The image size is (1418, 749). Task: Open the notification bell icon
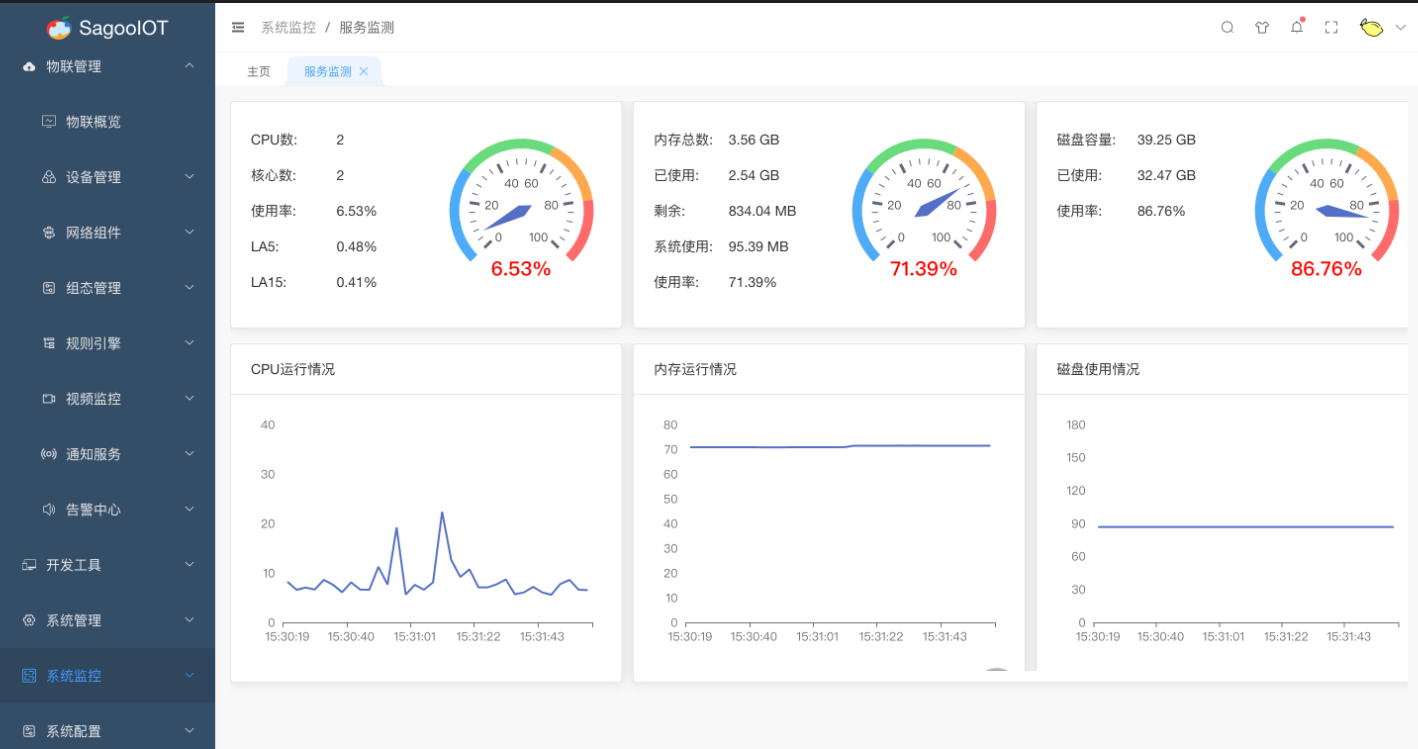[x=1297, y=28]
